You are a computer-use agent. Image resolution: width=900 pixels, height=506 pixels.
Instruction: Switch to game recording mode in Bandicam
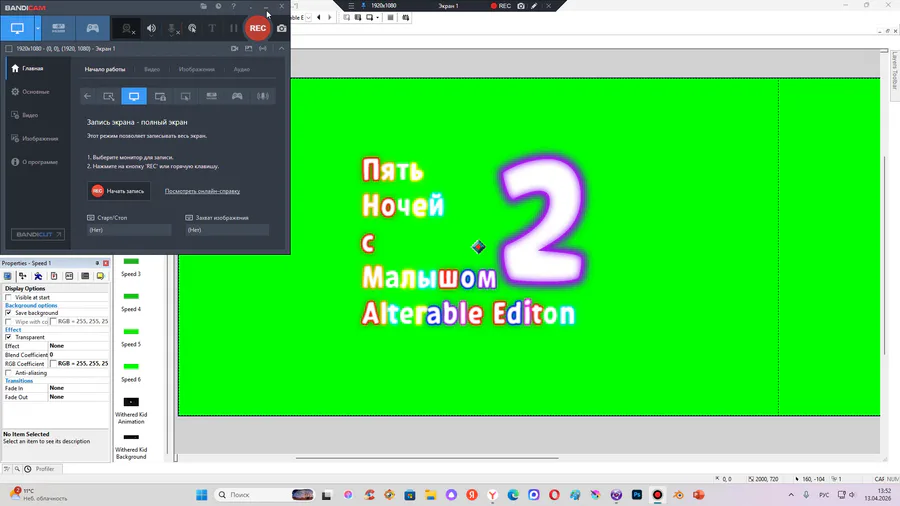92,28
